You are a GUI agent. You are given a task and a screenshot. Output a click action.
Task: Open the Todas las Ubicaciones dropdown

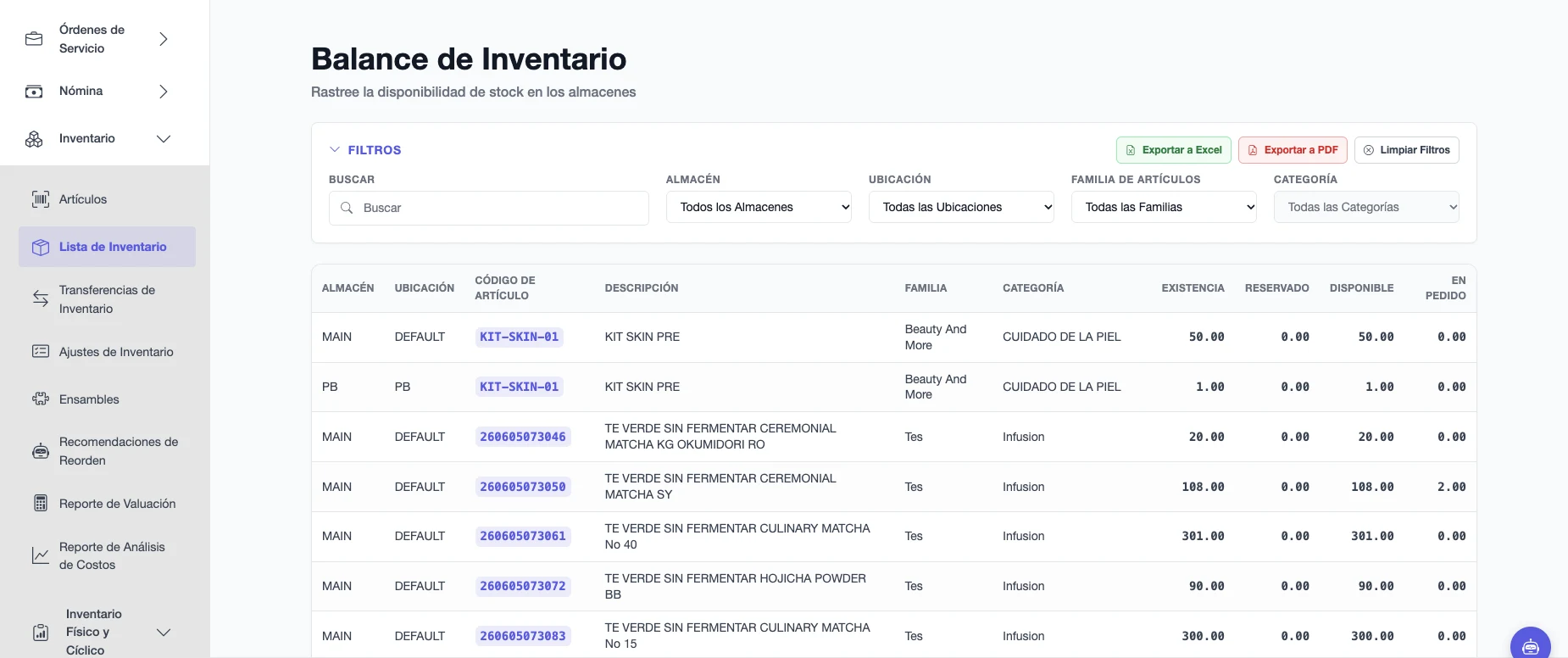[x=961, y=207]
